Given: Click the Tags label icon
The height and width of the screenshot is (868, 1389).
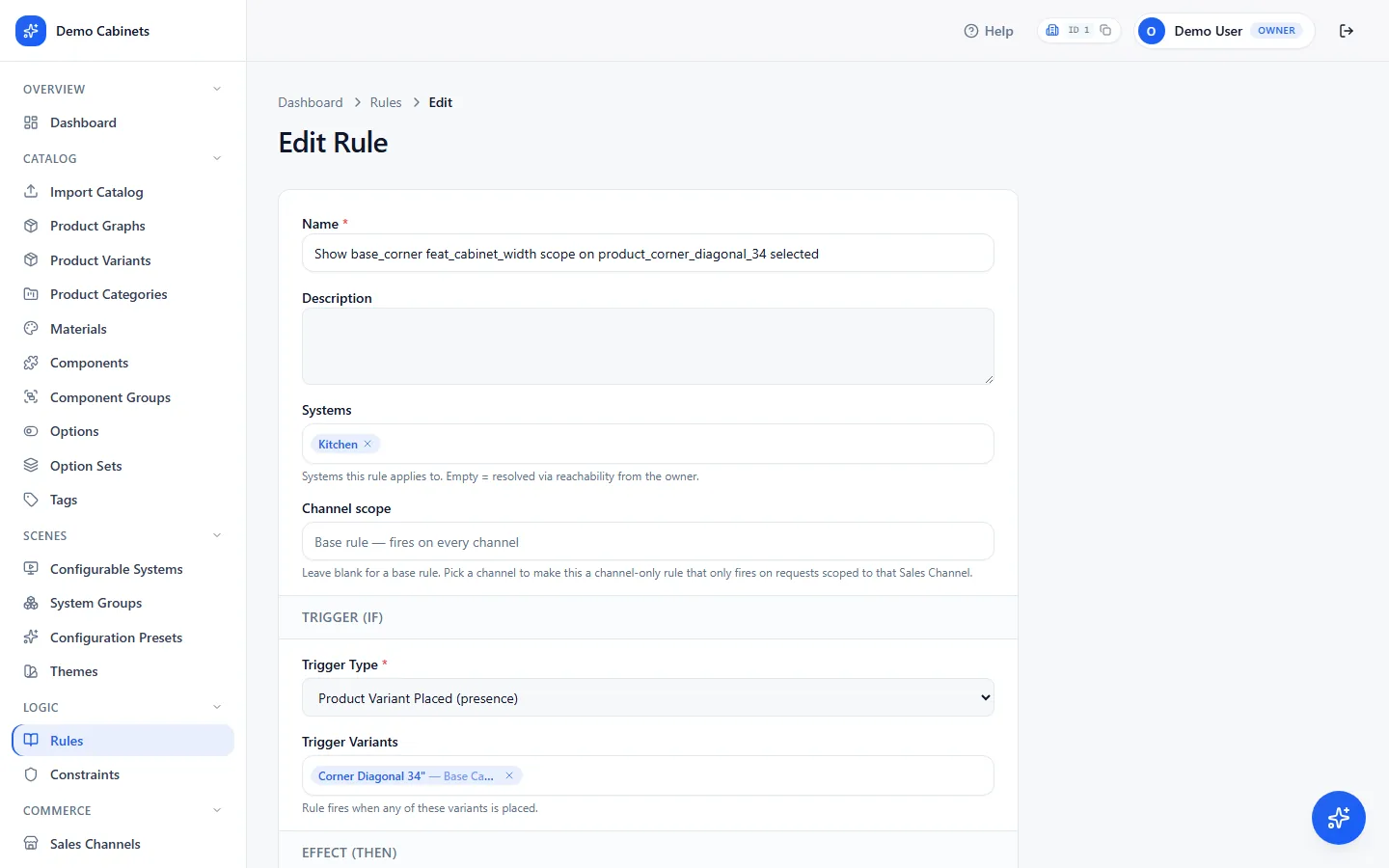Looking at the screenshot, I should click(x=31, y=500).
